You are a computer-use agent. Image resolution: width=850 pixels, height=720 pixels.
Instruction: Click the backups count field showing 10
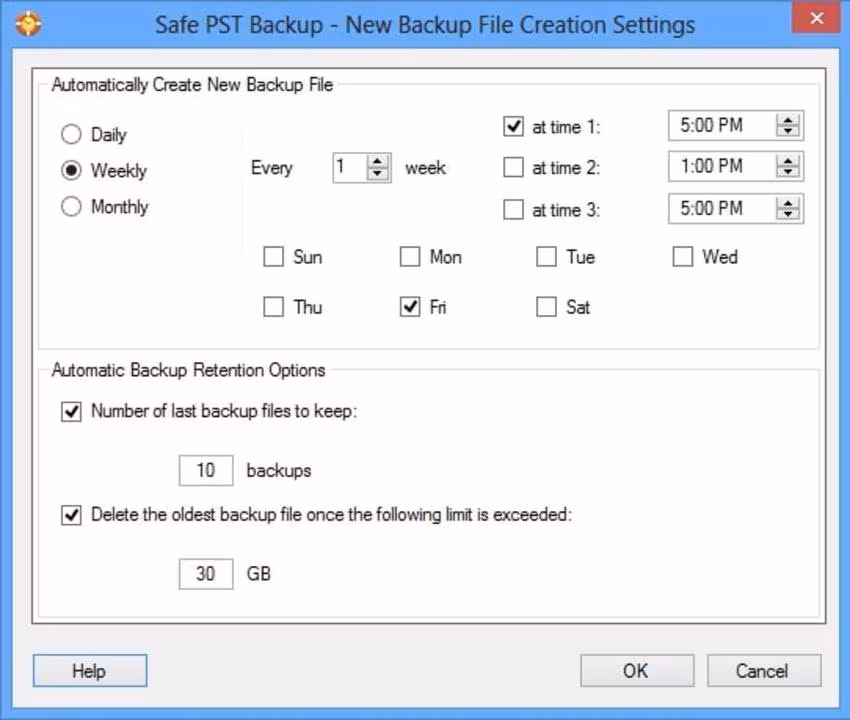point(205,470)
